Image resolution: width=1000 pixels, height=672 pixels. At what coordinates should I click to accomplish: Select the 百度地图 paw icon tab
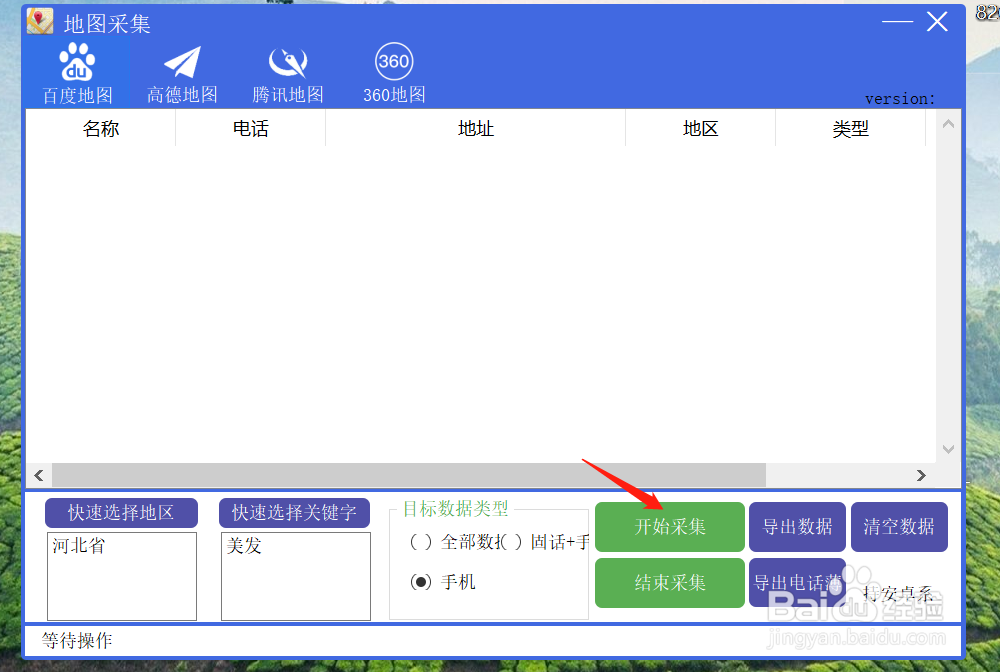click(77, 73)
